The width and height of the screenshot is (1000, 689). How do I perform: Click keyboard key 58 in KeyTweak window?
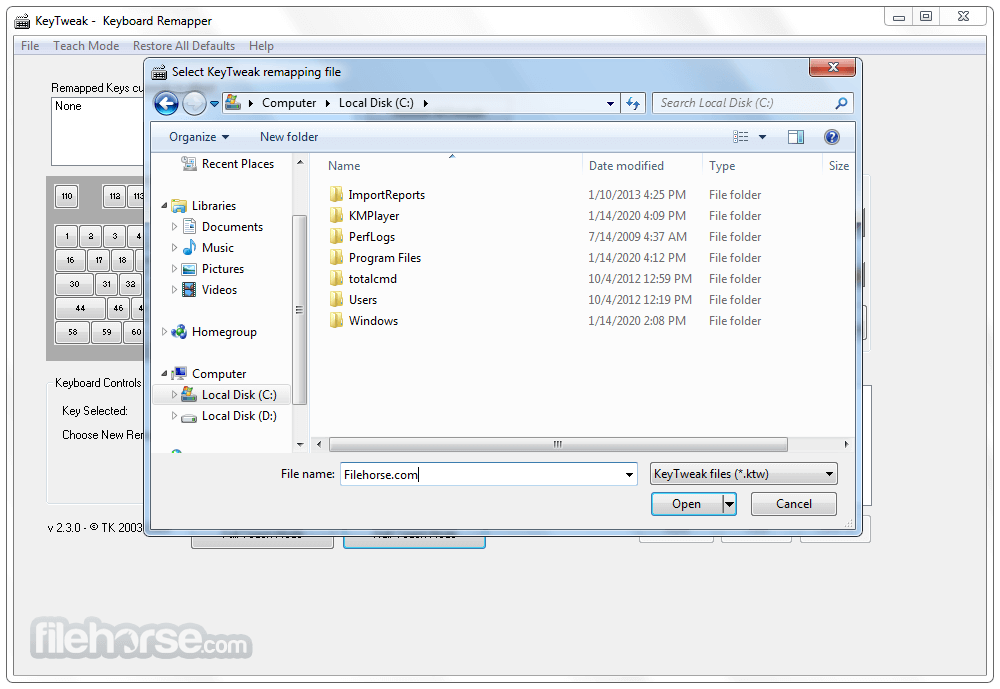click(73, 332)
